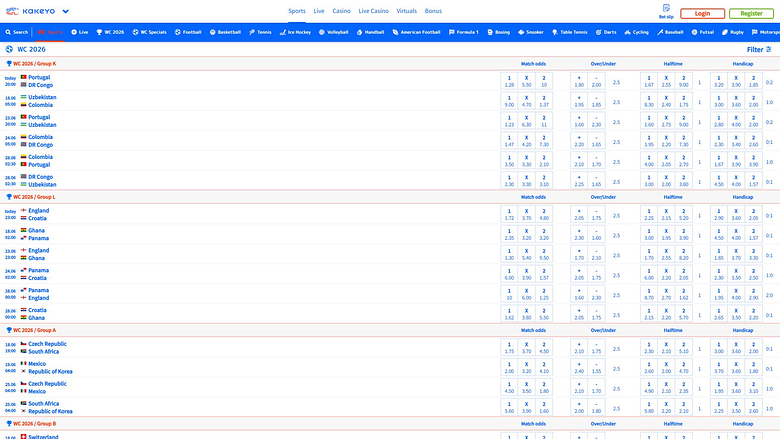Pick draw odds 3.70 for England vs Croatia
This screenshot has height=439, width=780.
[526, 215]
